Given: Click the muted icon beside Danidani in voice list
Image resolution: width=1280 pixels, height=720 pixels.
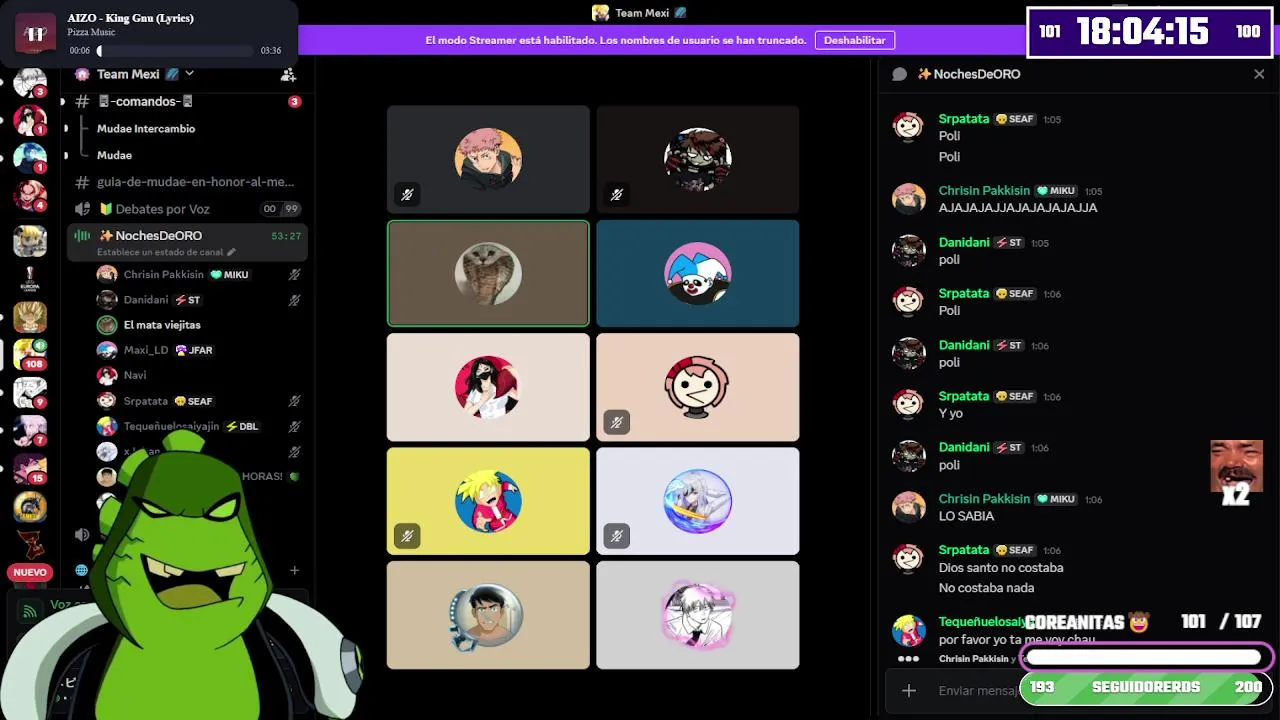Looking at the screenshot, I should click(294, 299).
